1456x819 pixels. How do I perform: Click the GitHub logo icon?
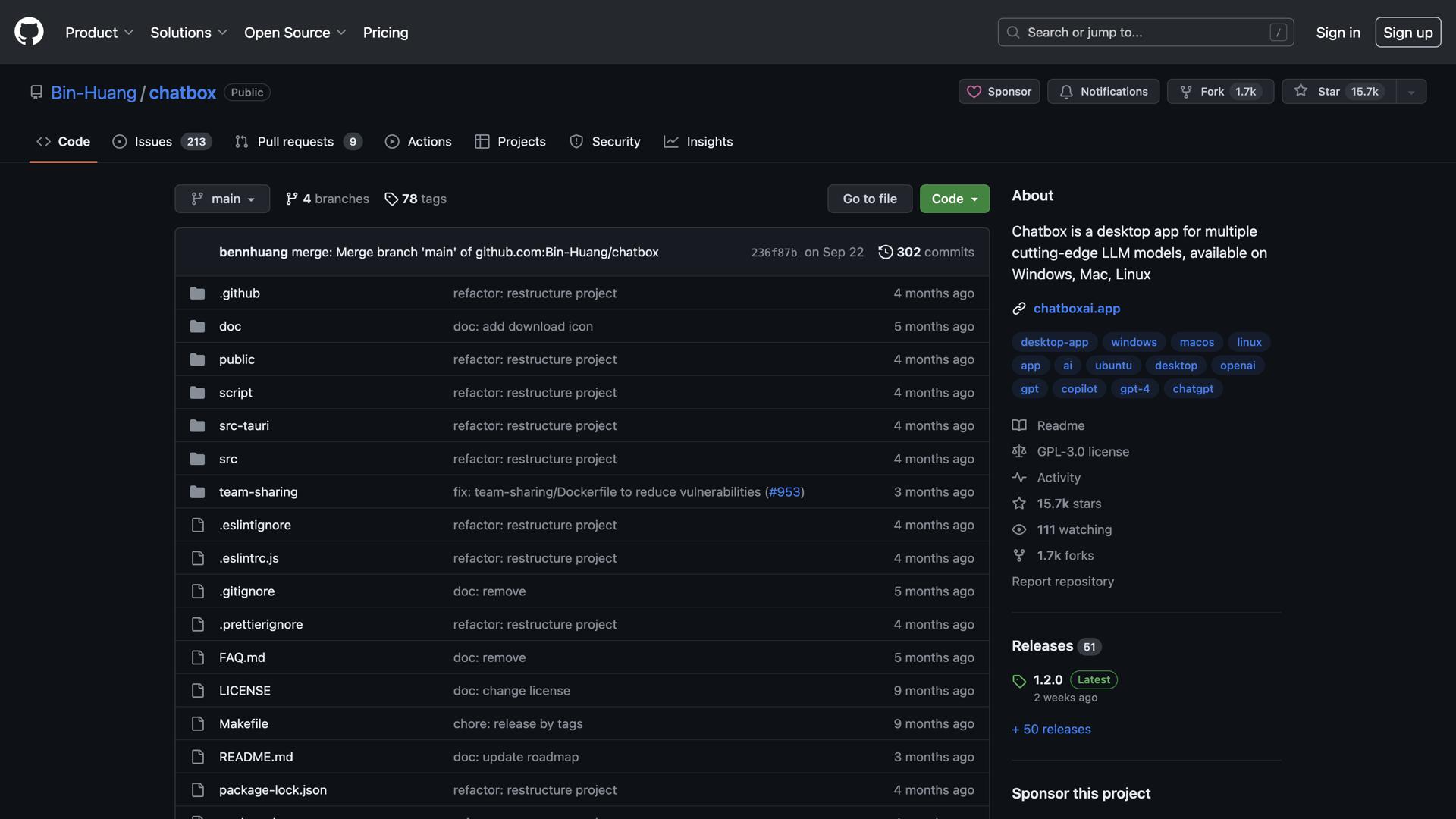(29, 32)
